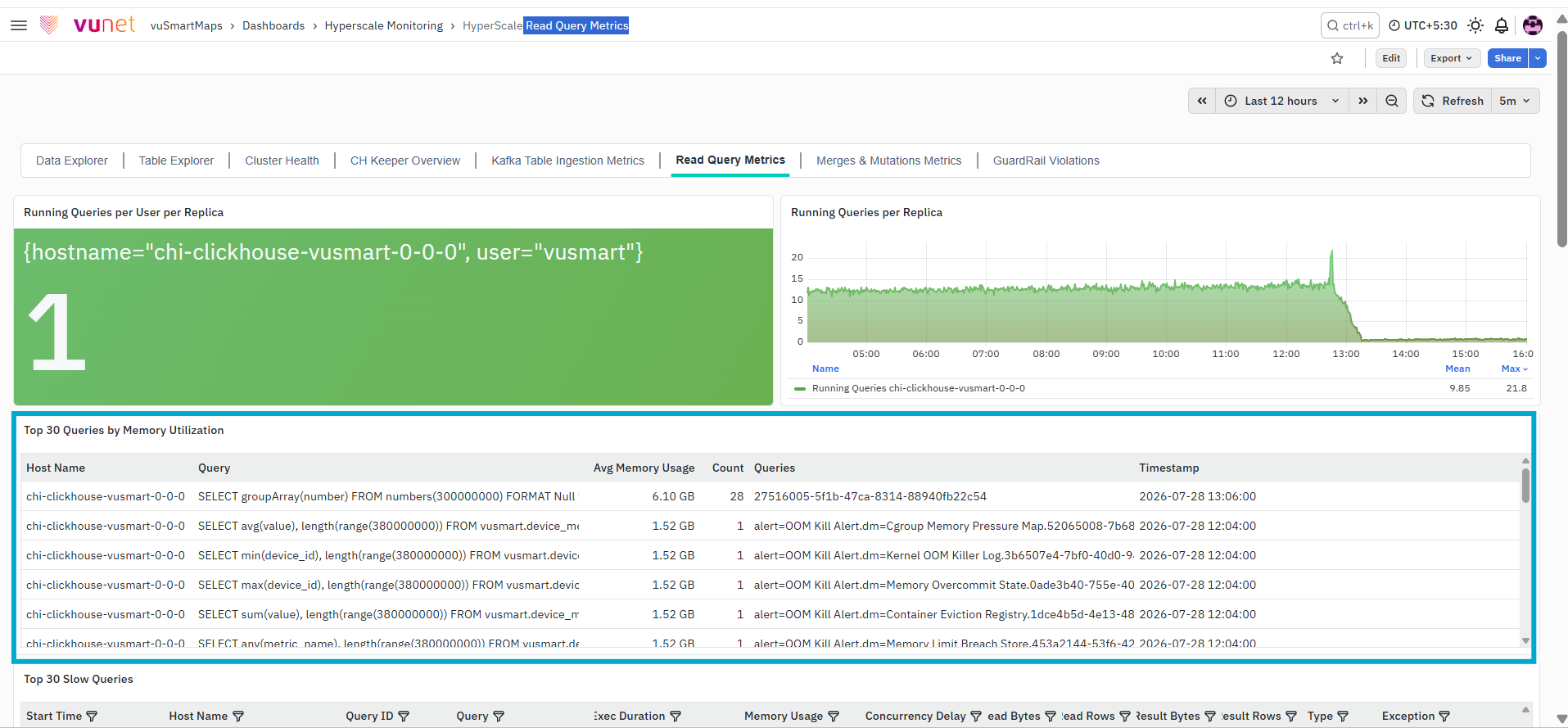Switch to the GuardRail Violations tab

(1046, 161)
